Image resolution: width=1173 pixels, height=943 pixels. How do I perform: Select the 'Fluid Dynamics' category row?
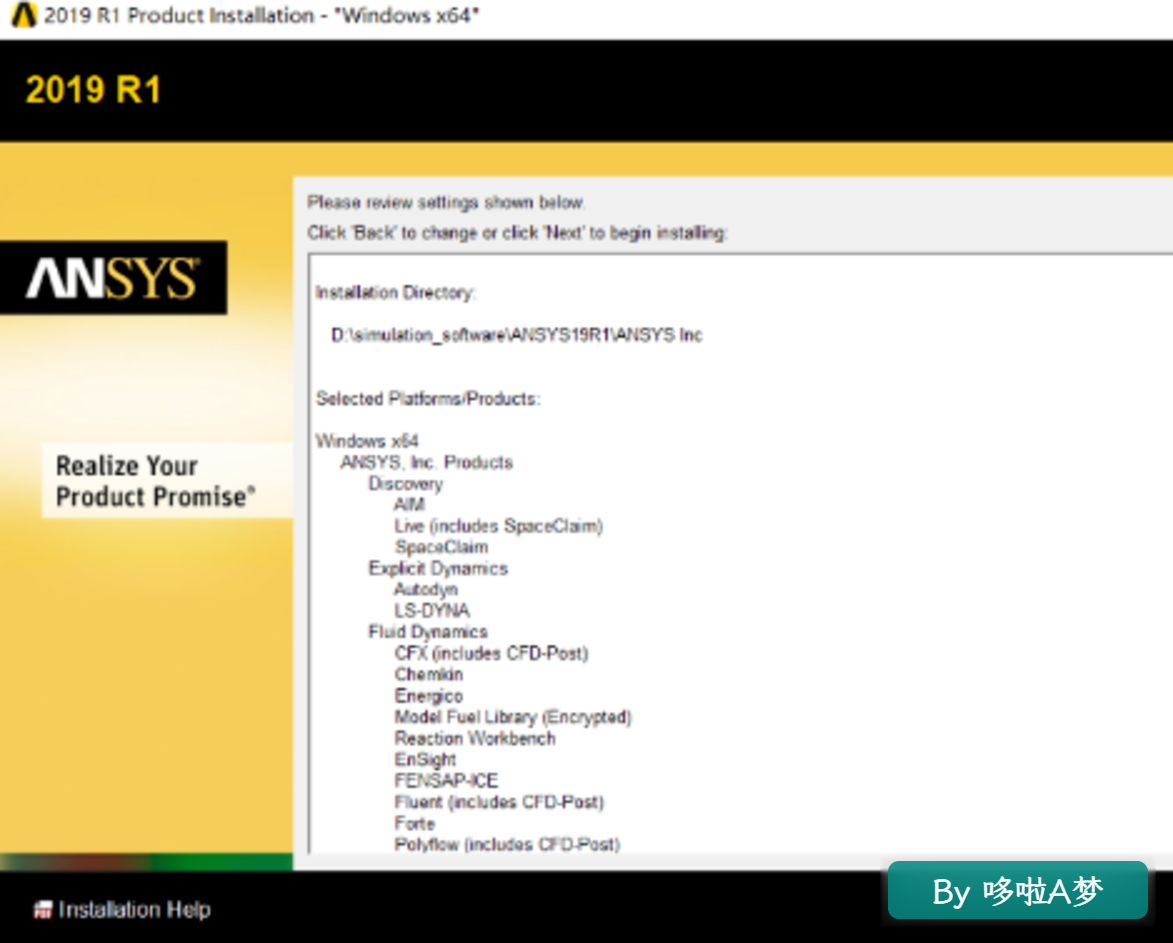[427, 632]
